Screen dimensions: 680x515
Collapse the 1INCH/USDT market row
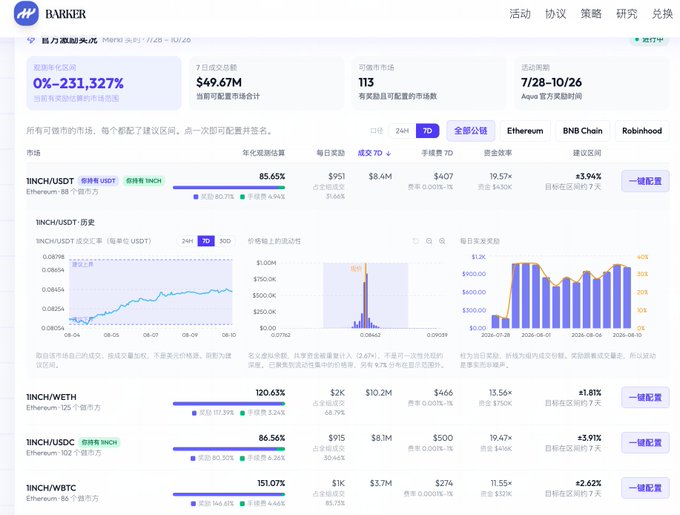coord(347,185)
